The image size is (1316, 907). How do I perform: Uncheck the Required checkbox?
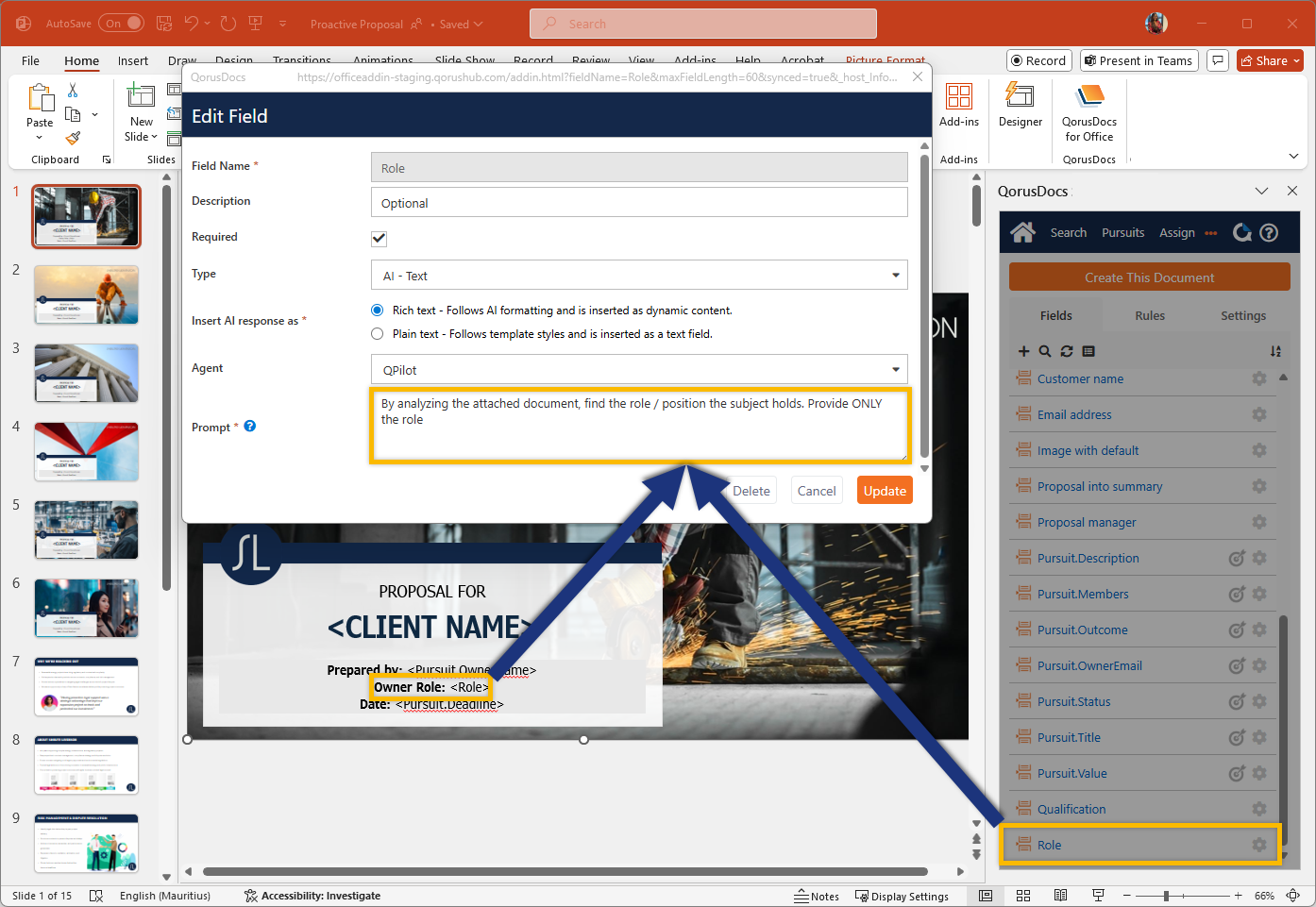pyautogui.click(x=379, y=238)
